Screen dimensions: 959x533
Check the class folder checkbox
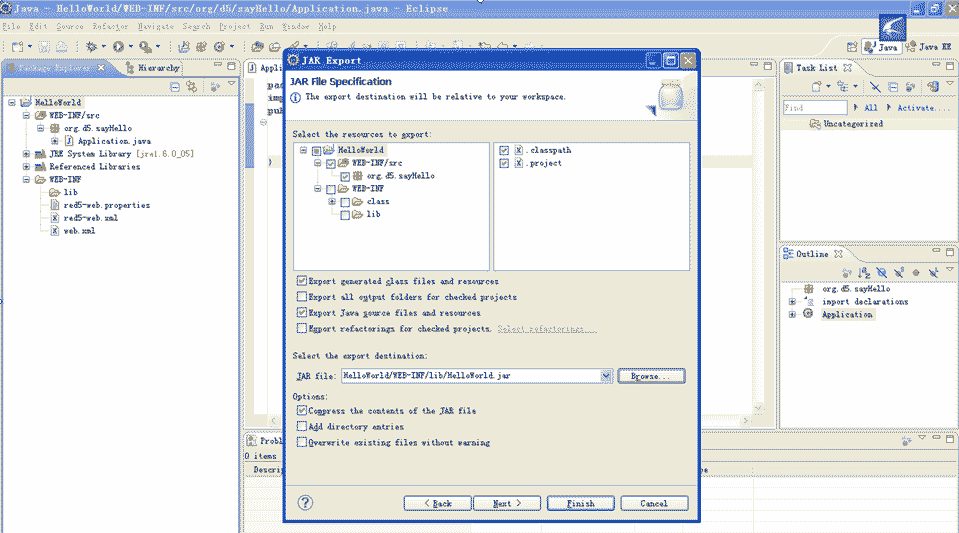(x=345, y=202)
